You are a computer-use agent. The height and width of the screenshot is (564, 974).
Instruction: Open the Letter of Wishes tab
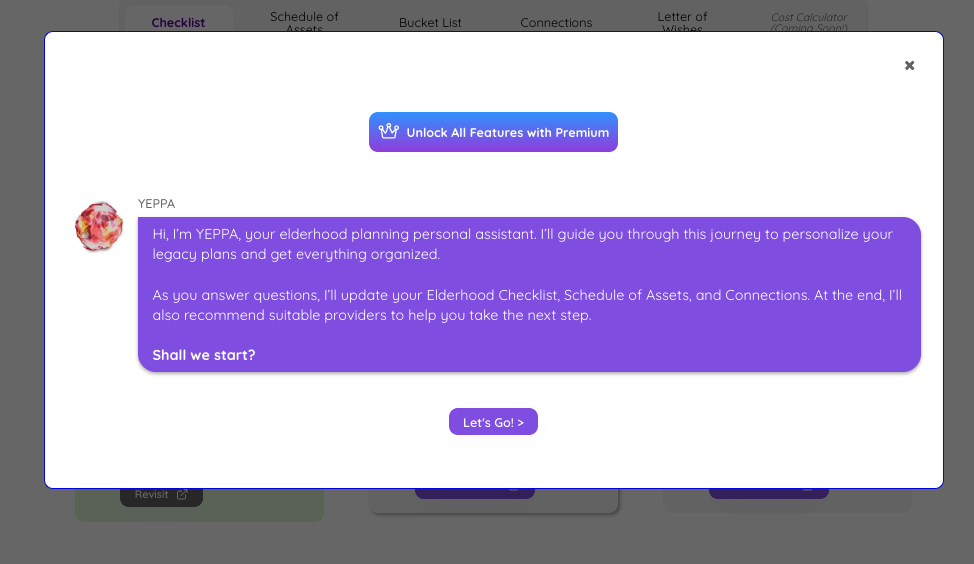[682, 22]
